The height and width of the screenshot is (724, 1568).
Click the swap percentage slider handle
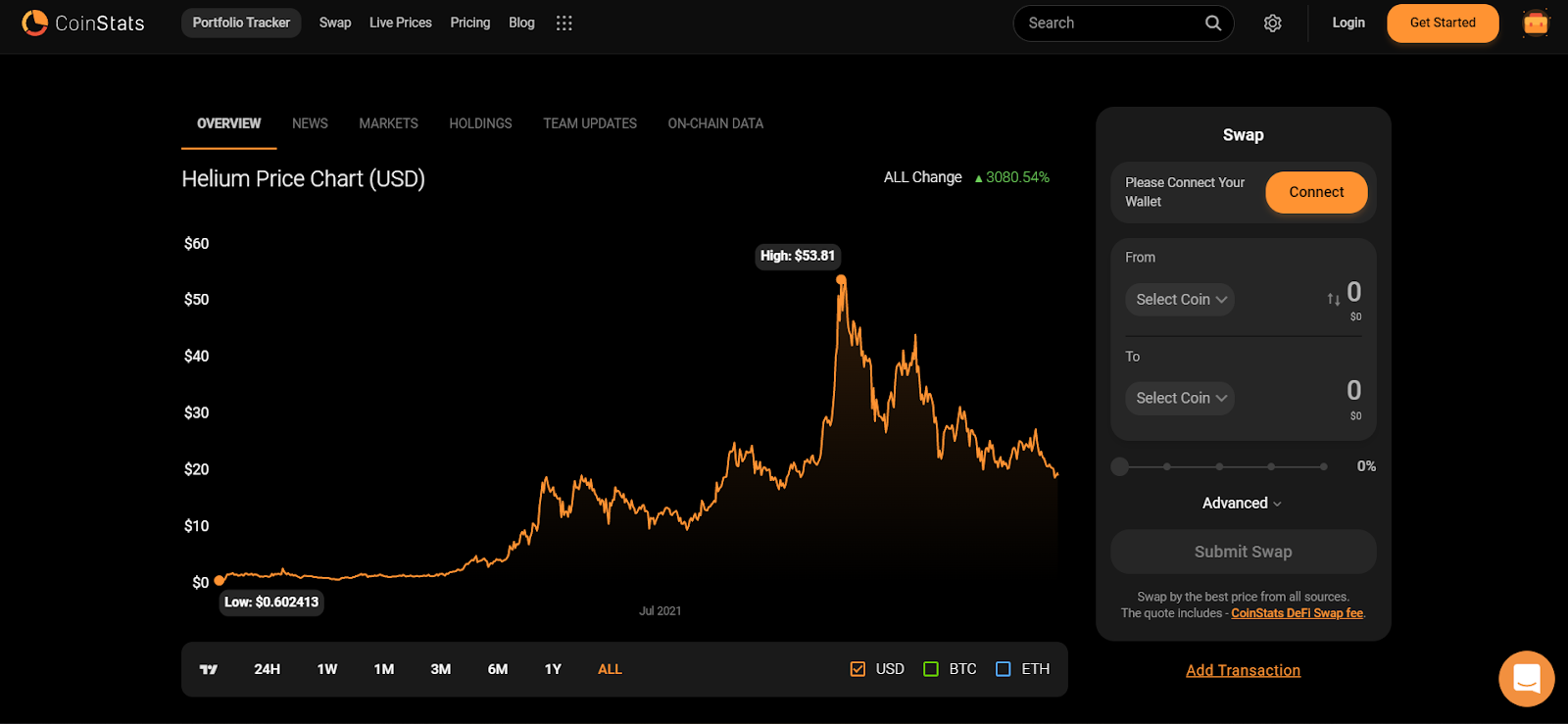1120,466
